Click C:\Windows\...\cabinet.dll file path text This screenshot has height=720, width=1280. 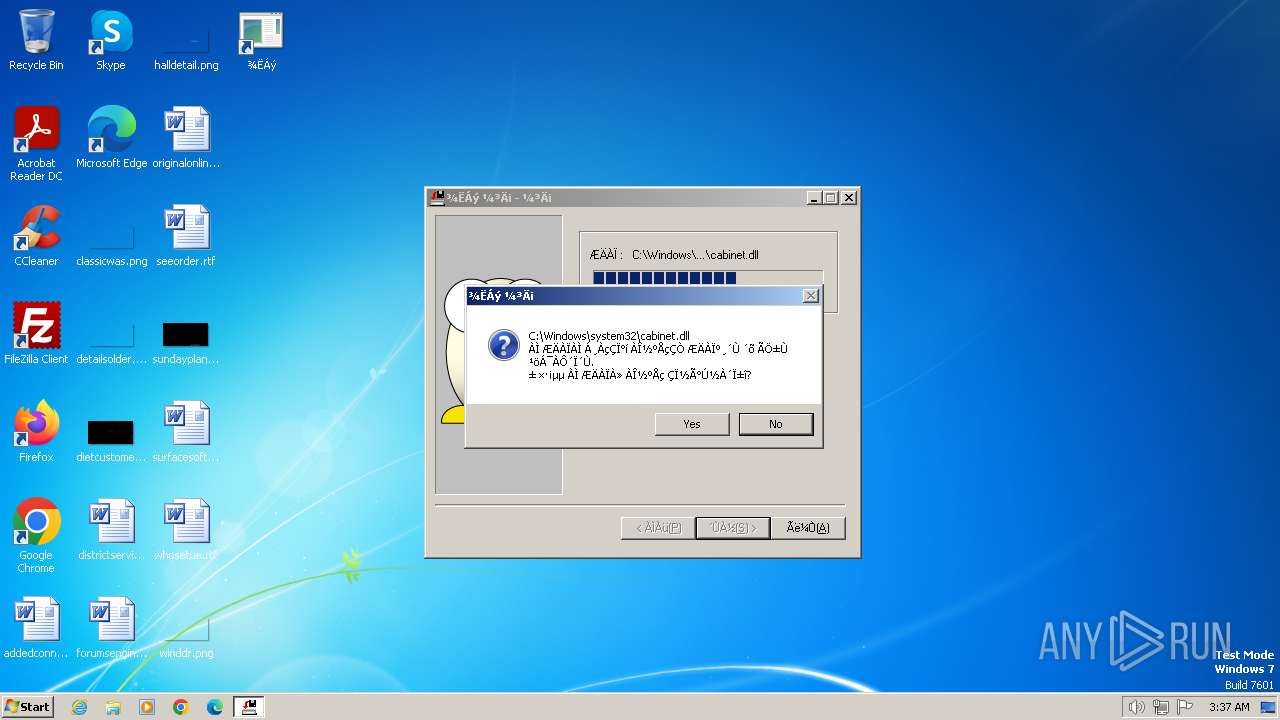click(695, 255)
